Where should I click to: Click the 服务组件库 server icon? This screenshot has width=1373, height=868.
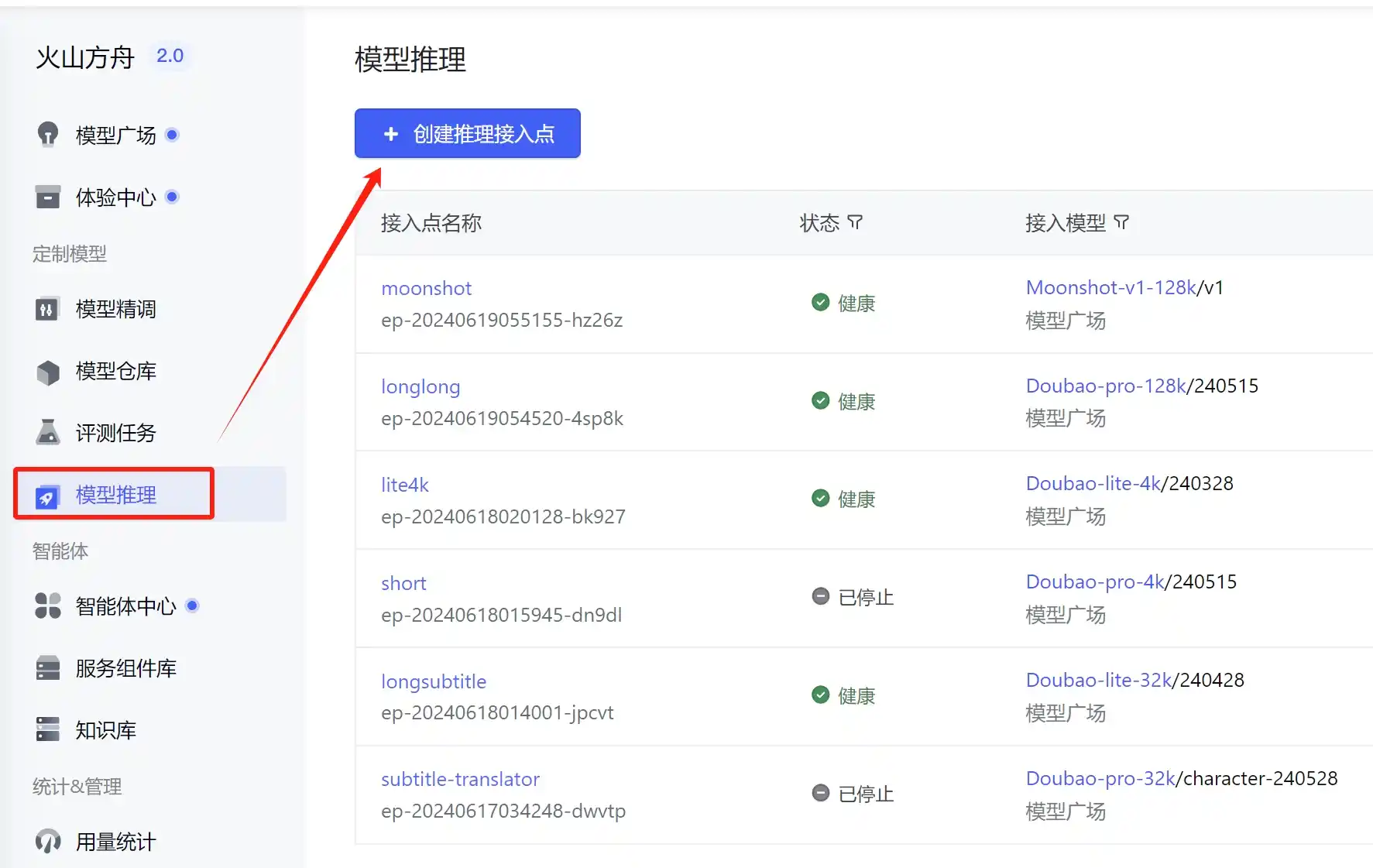pyautogui.click(x=48, y=667)
